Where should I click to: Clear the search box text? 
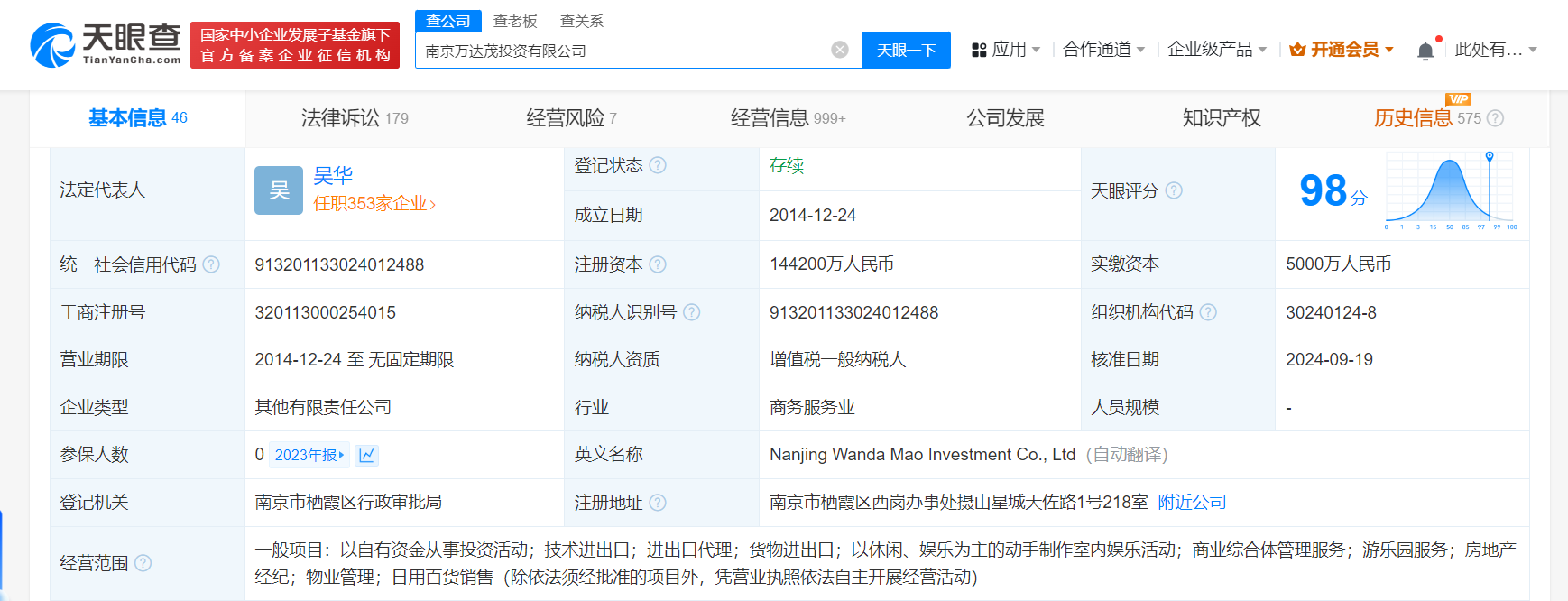click(839, 50)
